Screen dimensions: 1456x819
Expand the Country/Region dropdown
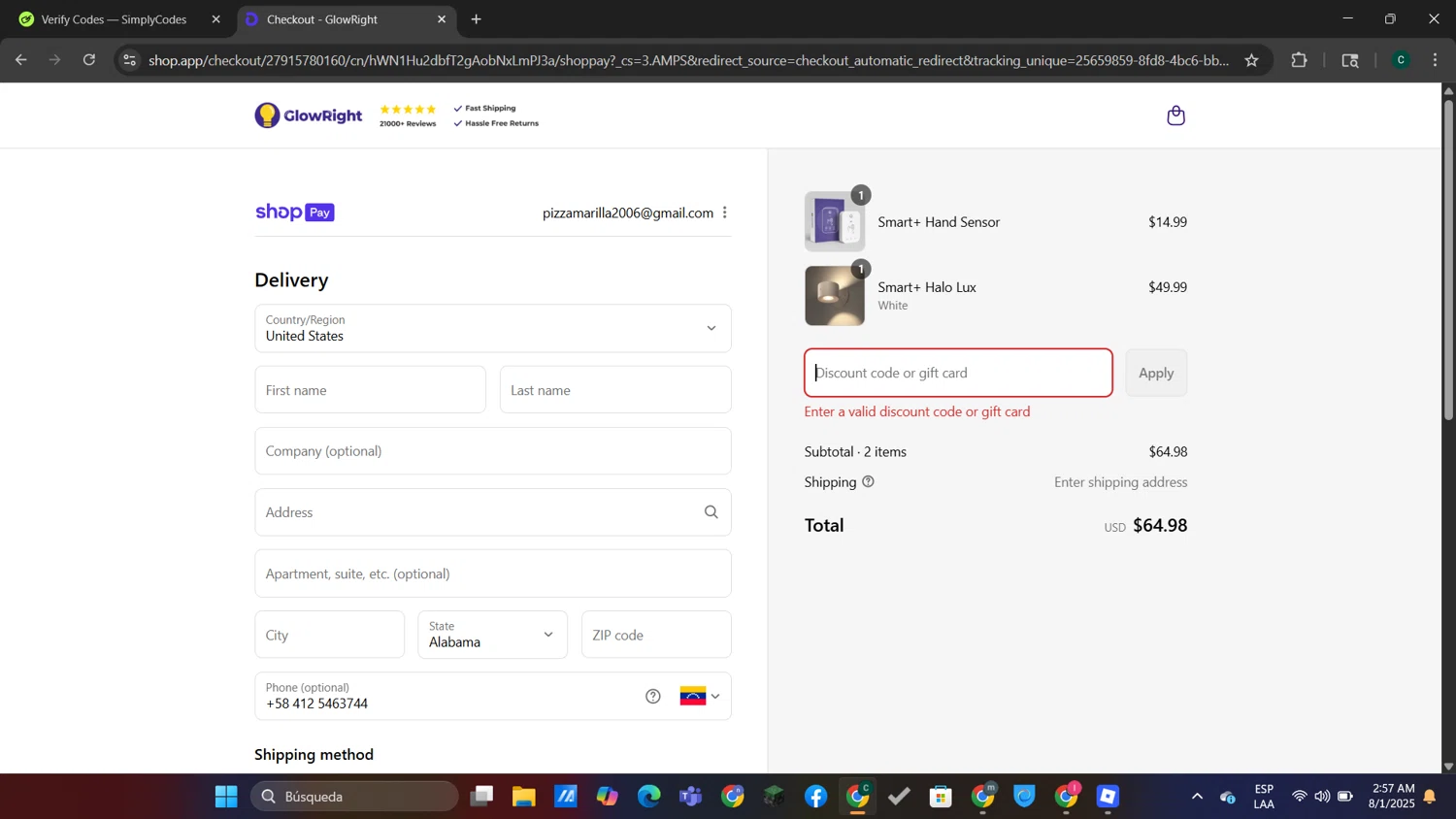[x=493, y=328]
